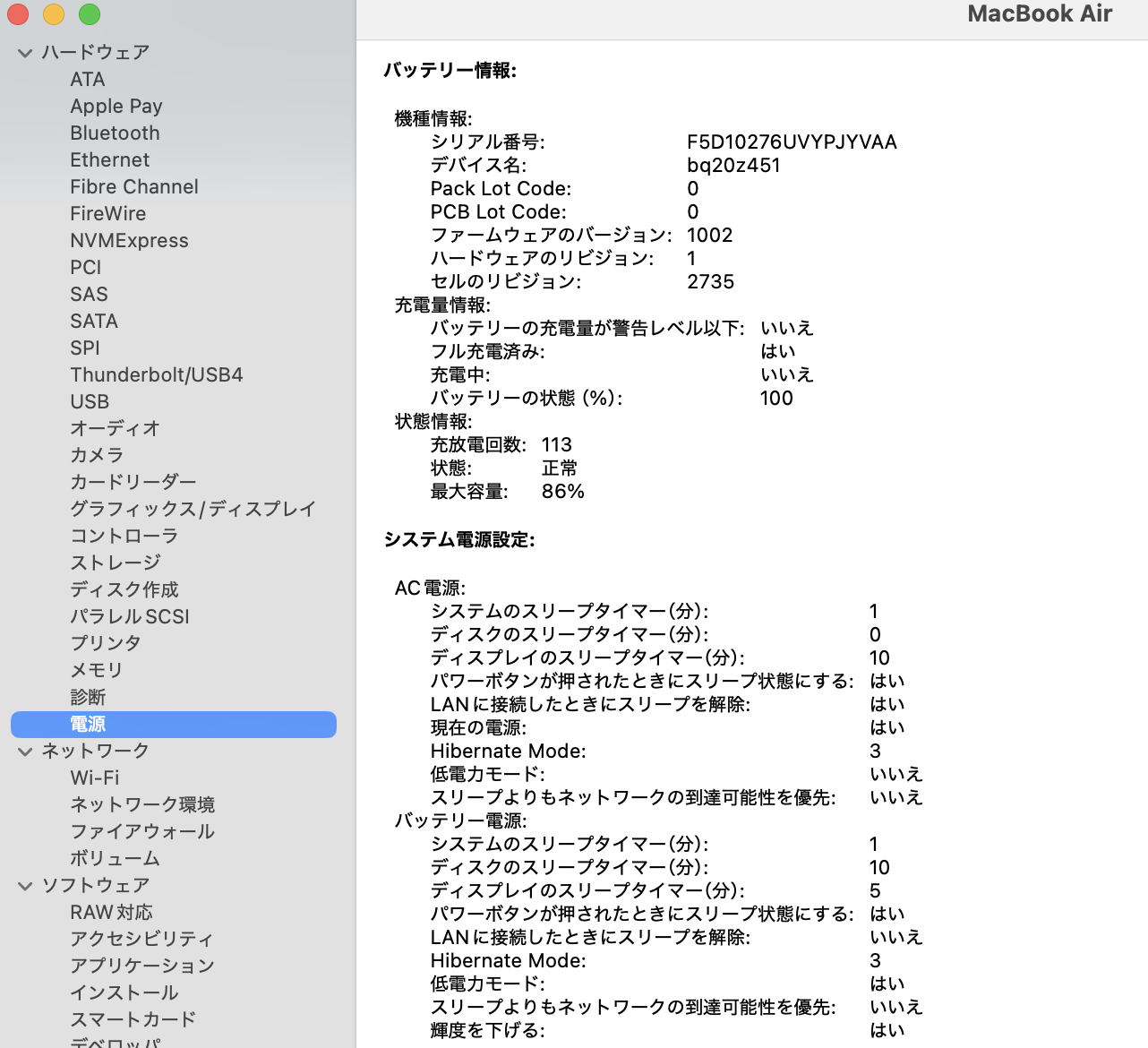Collapse the ソフトウェア section chevron
This screenshot has height=1048, width=1148.
point(25,886)
